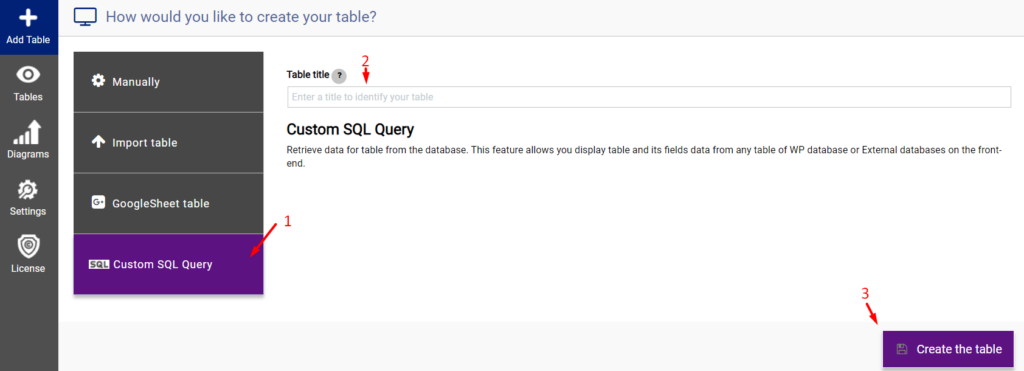The width and height of the screenshot is (1024, 371).
Task: Open the Diagrams bar chart icon
Action: click(28, 133)
